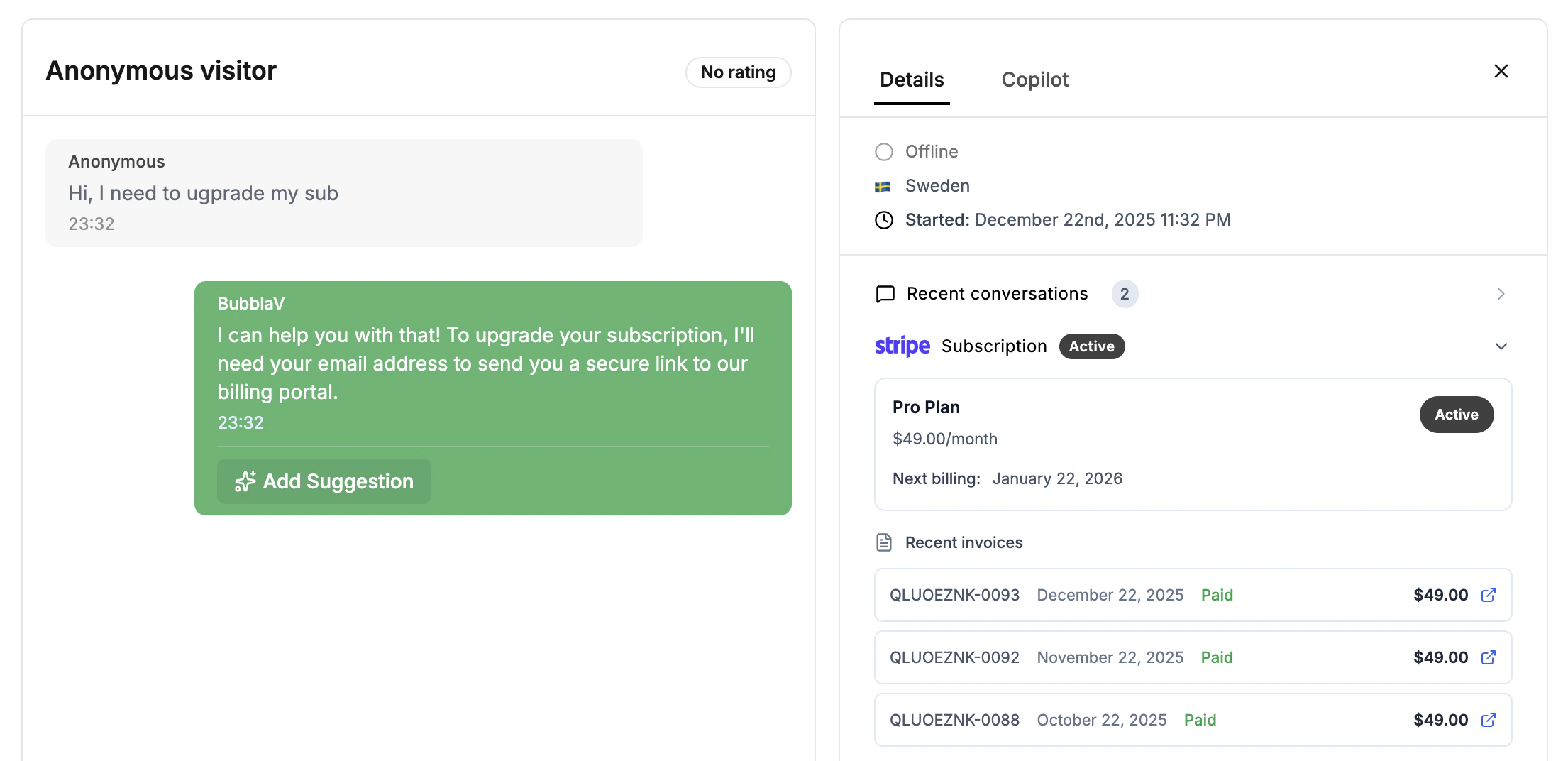Open invoice QLUOEZNK-0093 via external link icon
This screenshot has width=1568, height=761.
tap(1488, 595)
